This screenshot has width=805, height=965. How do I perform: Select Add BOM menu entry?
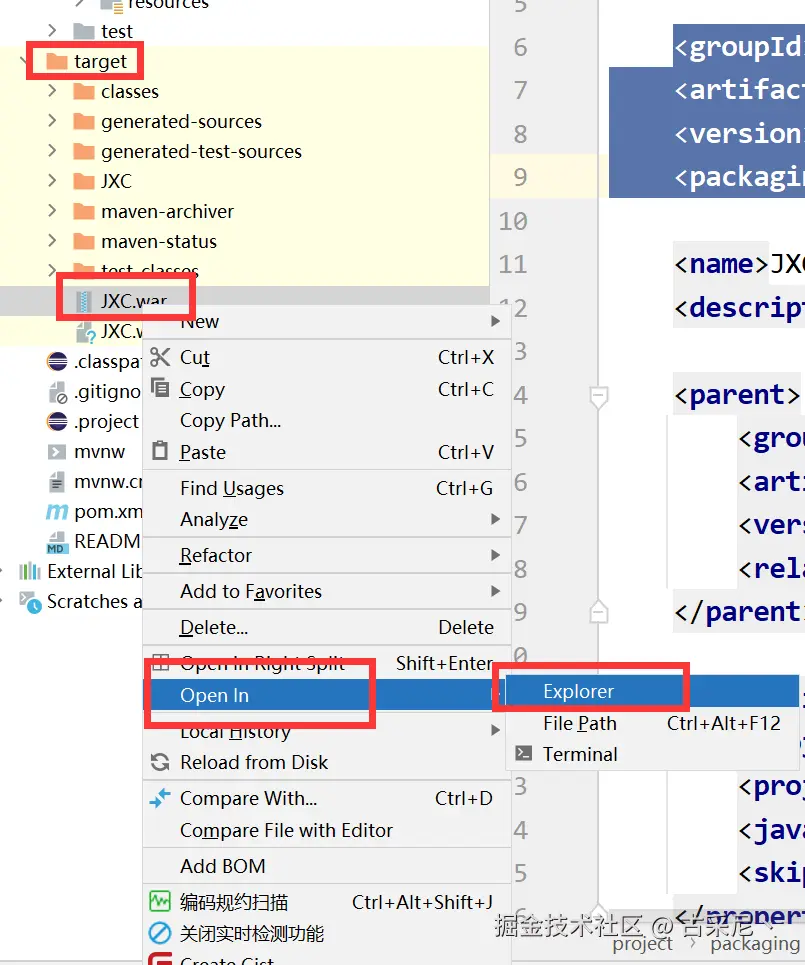(327, 866)
